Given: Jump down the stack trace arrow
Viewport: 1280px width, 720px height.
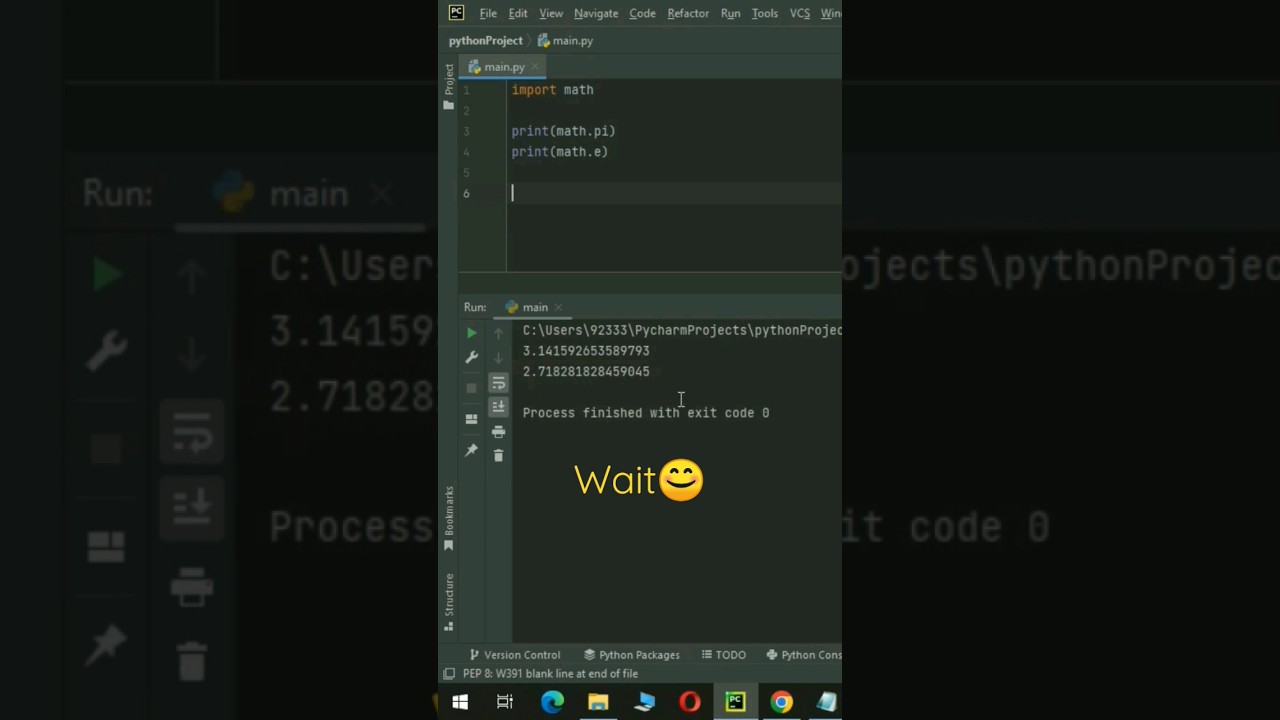Looking at the screenshot, I should tap(498, 357).
